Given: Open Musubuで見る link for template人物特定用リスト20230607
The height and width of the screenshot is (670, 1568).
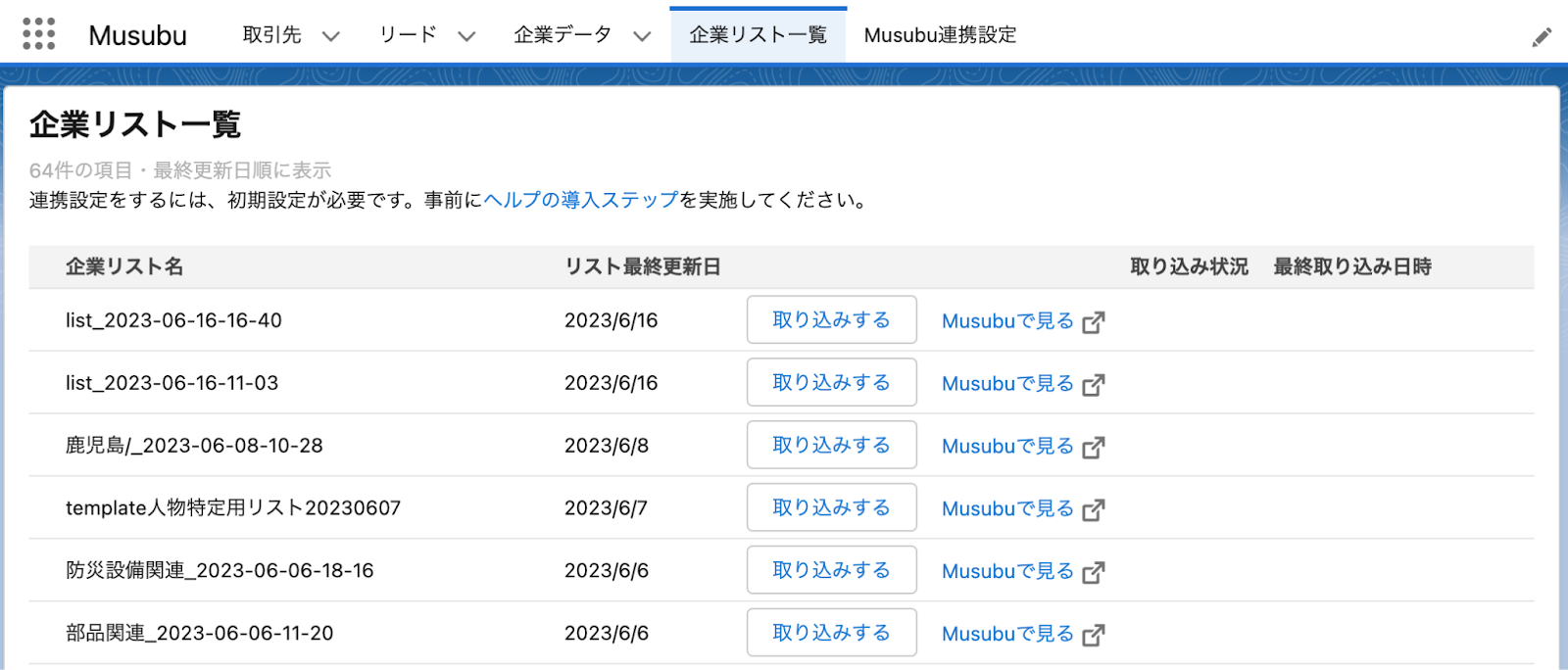Looking at the screenshot, I should pos(1008,509).
